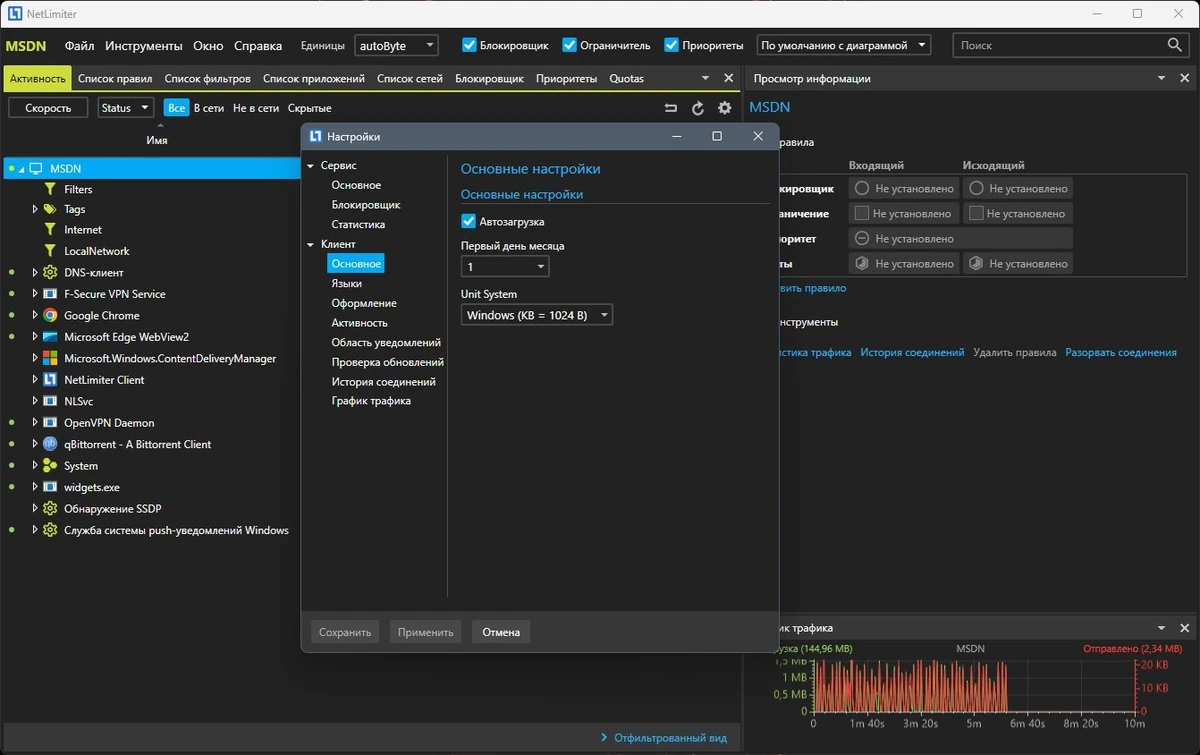Click the Обнаружение SSDP gear icon
This screenshot has height=755, width=1200.
50,509
